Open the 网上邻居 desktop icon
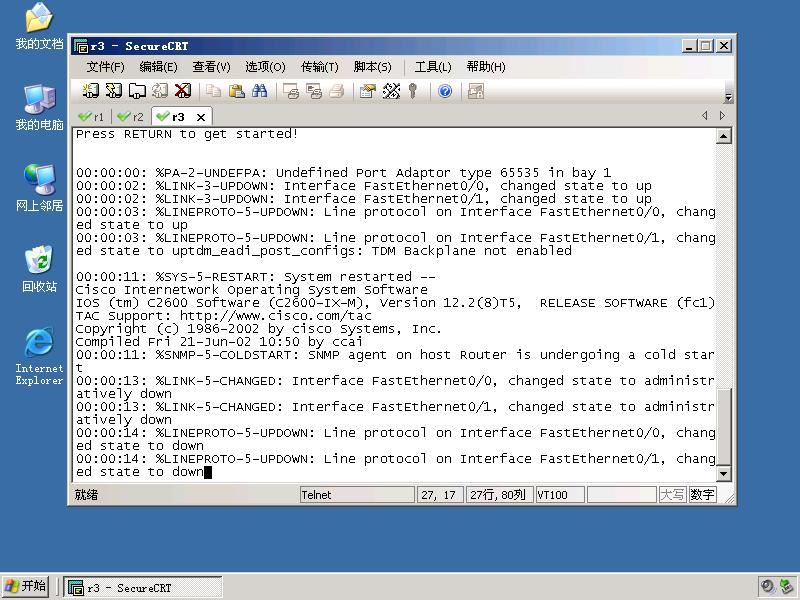800x600 pixels. point(39,188)
